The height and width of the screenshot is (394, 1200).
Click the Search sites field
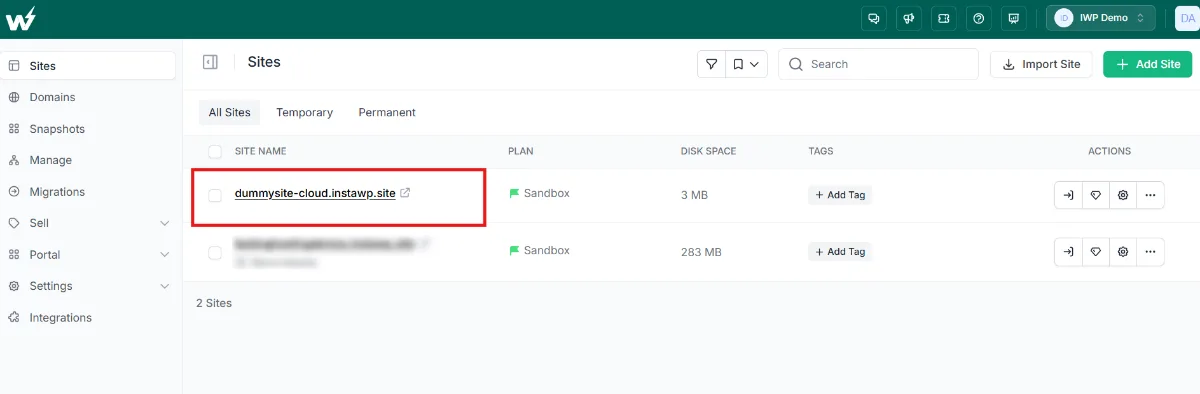click(x=878, y=64)
